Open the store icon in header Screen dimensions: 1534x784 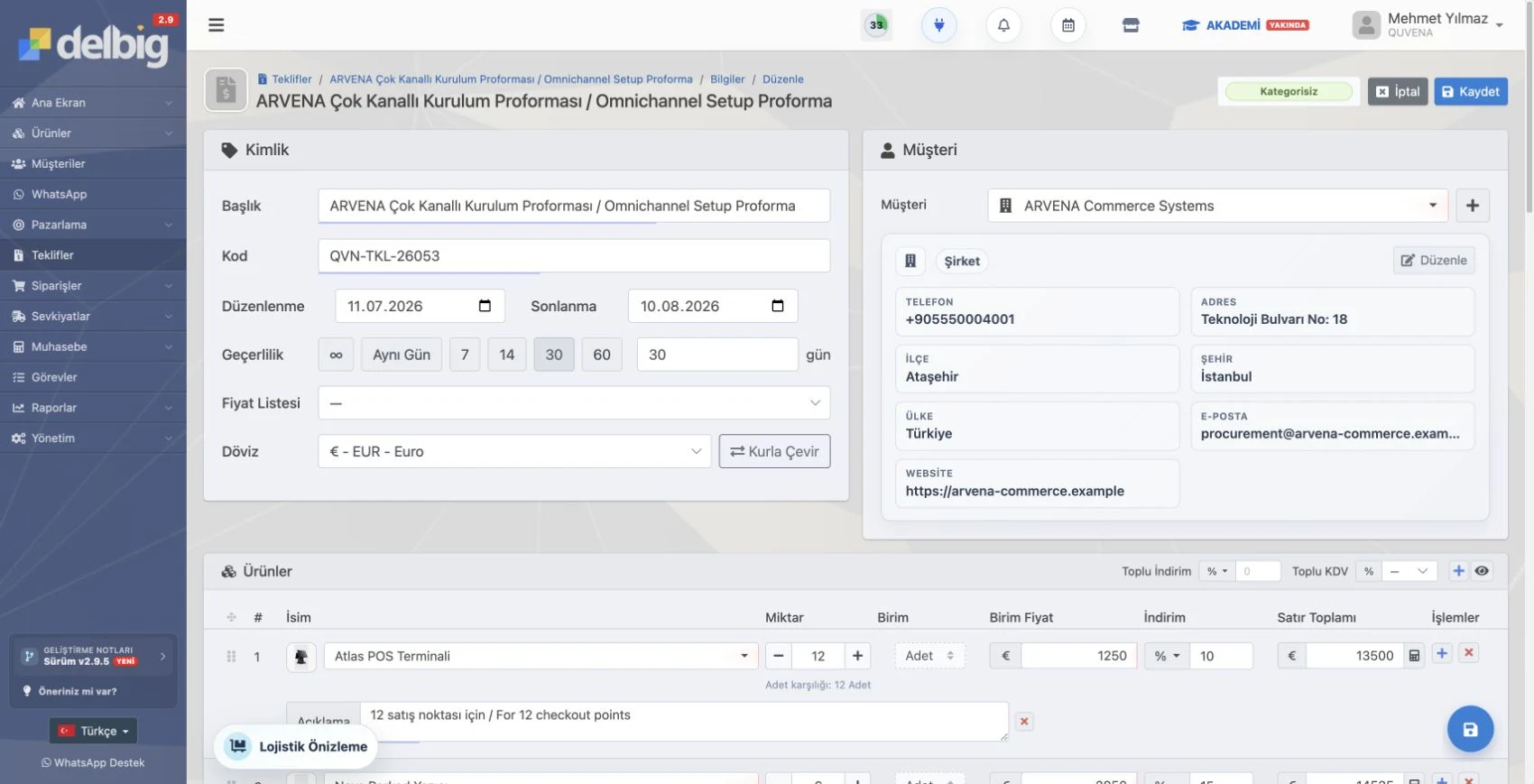click(1131, 25)
